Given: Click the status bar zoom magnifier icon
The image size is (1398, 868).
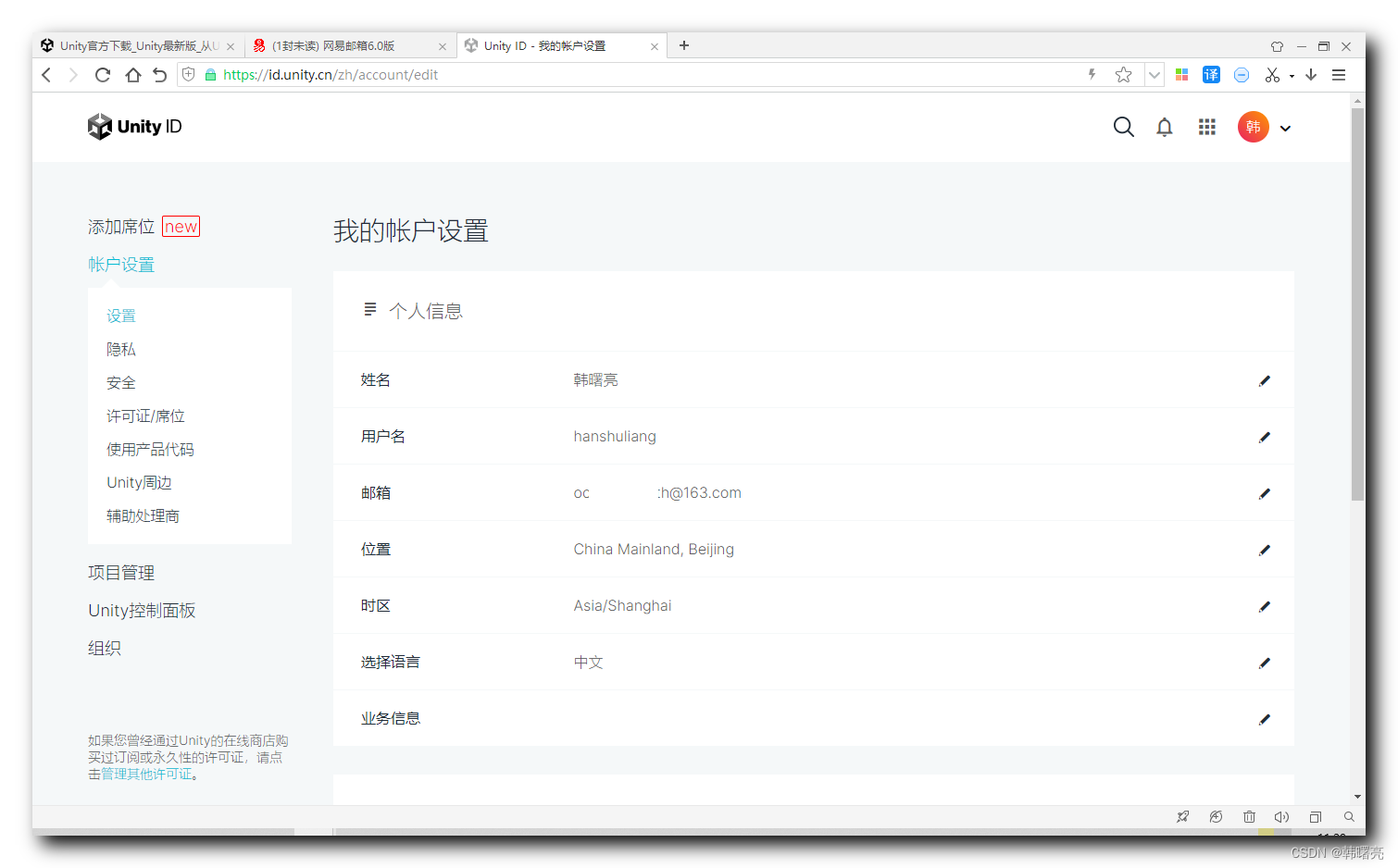Looking at the screenshot, I should coord(1349,817).
